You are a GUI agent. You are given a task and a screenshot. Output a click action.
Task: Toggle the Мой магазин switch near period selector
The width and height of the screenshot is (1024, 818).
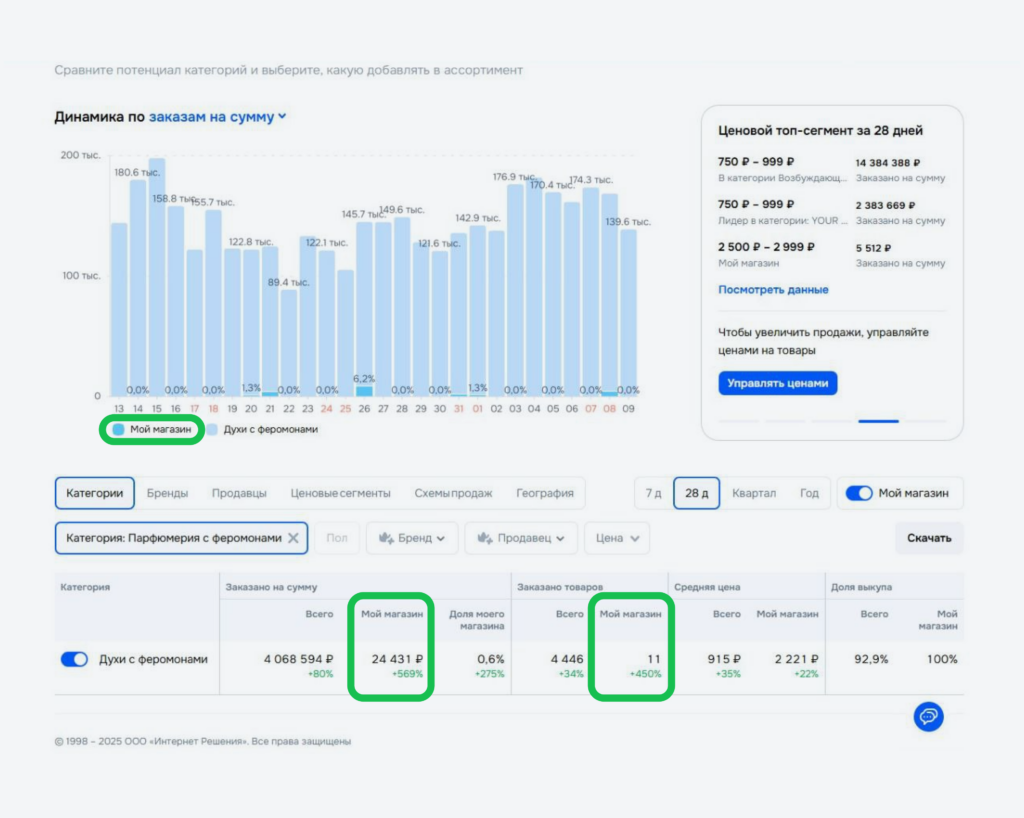tap(858, 493)
